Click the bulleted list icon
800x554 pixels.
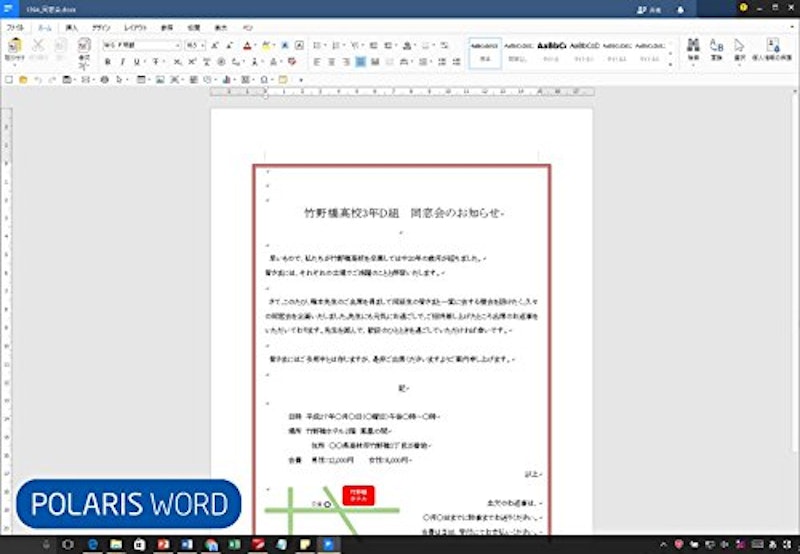coord(317,45)
